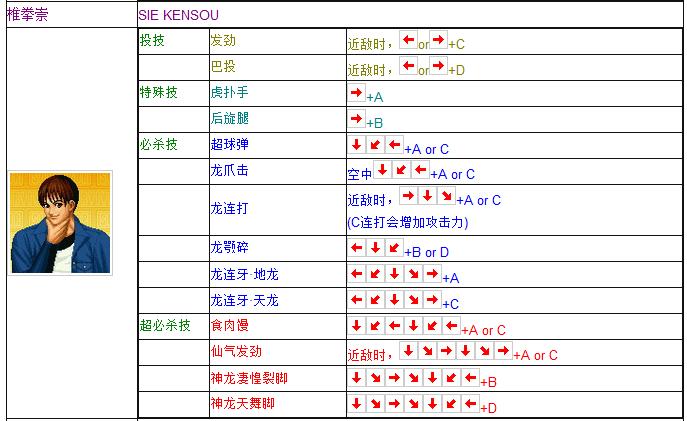687x421 pixels.
Task: Click the last left arrow icon in the 食肉馒 row
Action: click(x=451, y=325)
